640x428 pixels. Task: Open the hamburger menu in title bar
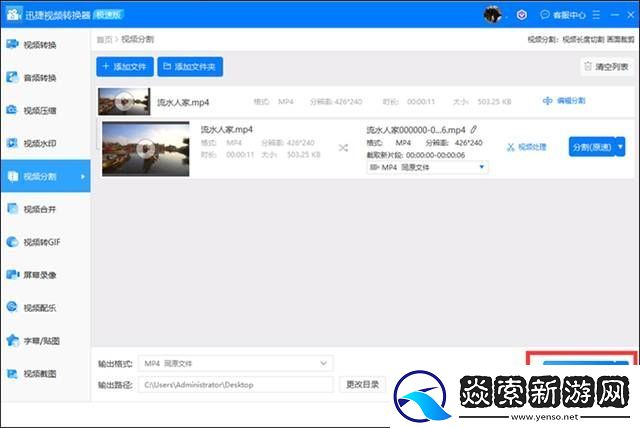pyautogui.click(x=596, y=15)
